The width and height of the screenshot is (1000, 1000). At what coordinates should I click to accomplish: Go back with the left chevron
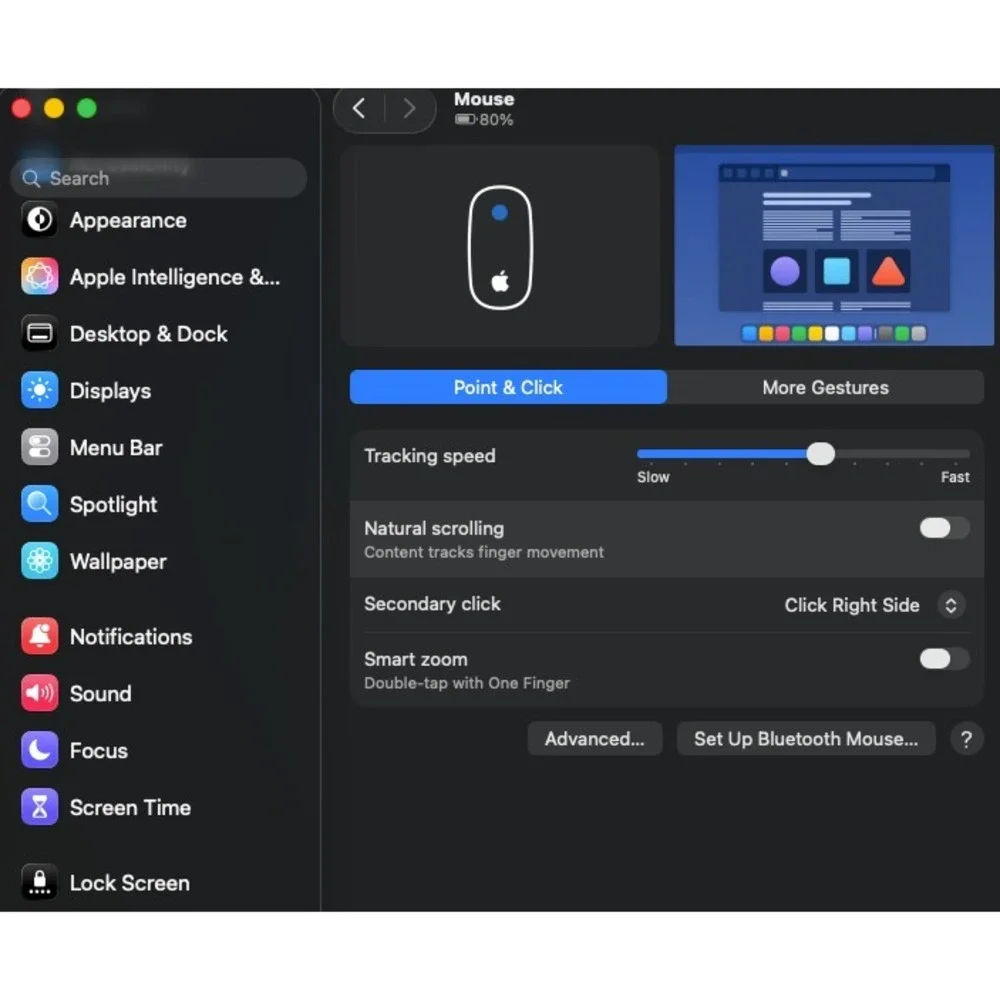[359, 108]
